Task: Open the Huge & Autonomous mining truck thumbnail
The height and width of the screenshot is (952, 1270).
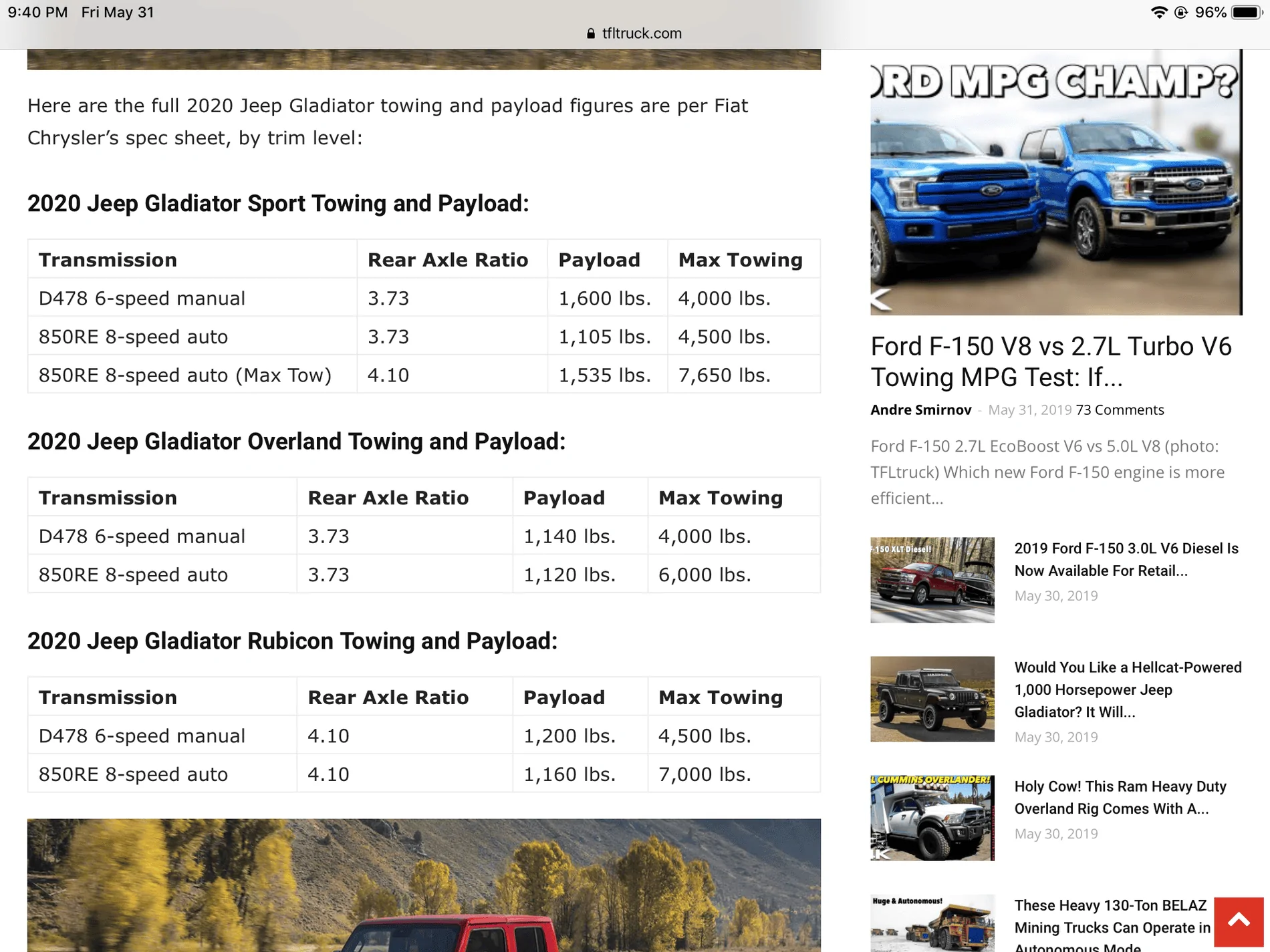Action: [x=932, y=923]
